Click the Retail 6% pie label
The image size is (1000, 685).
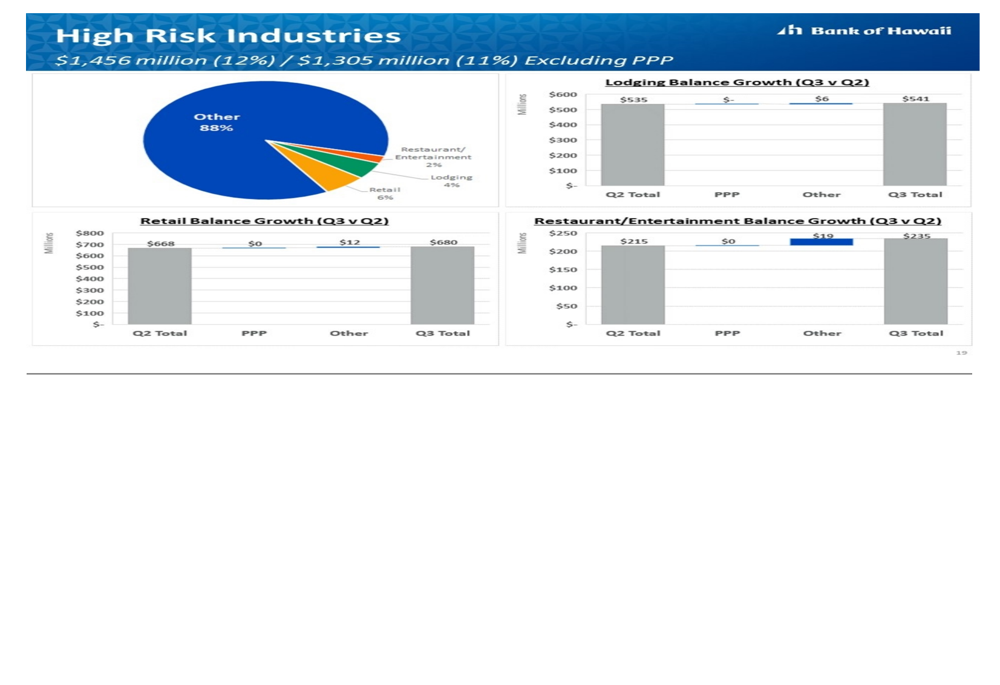tap(384, 193)
